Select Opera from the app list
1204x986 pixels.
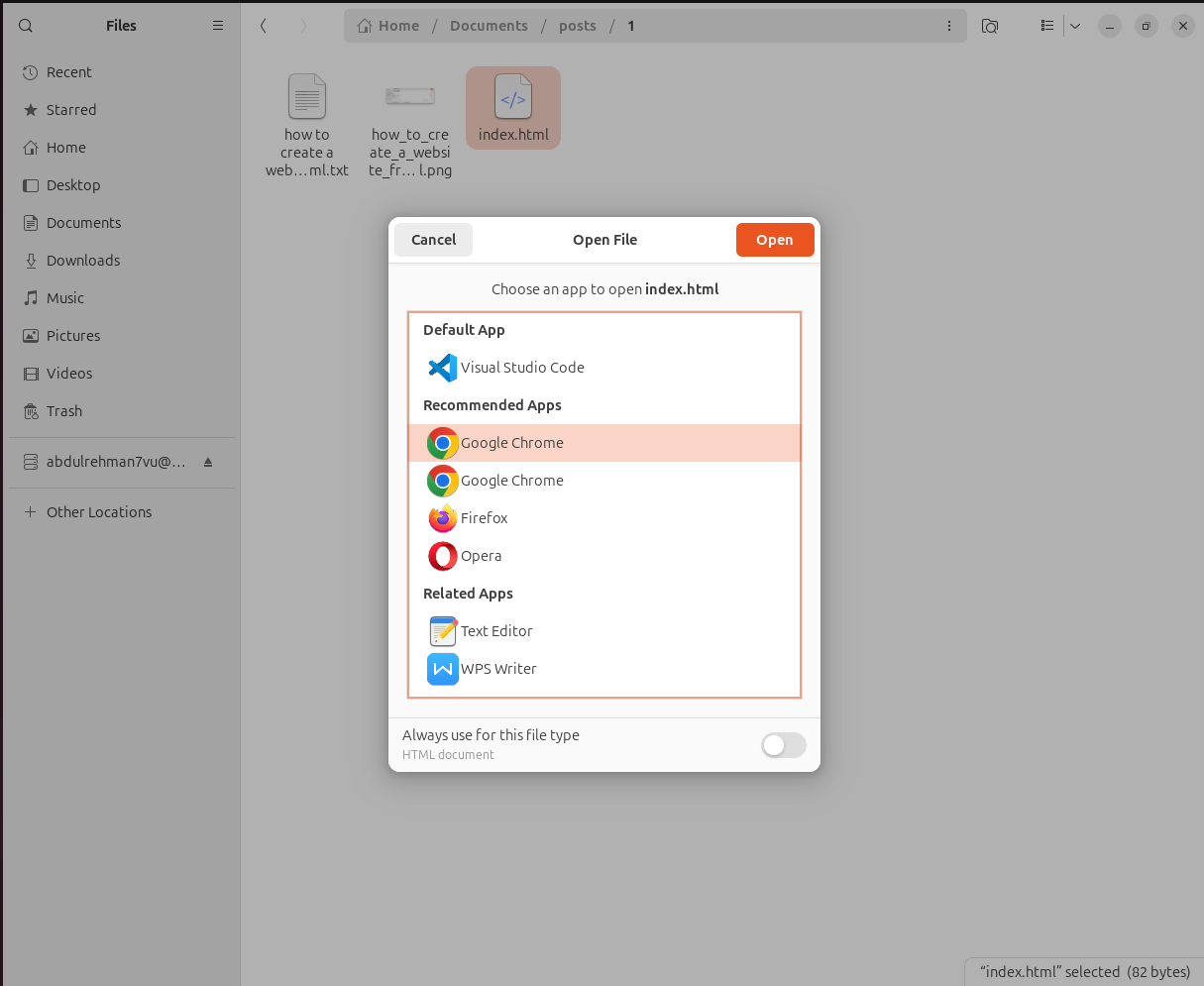click(481, 556)
